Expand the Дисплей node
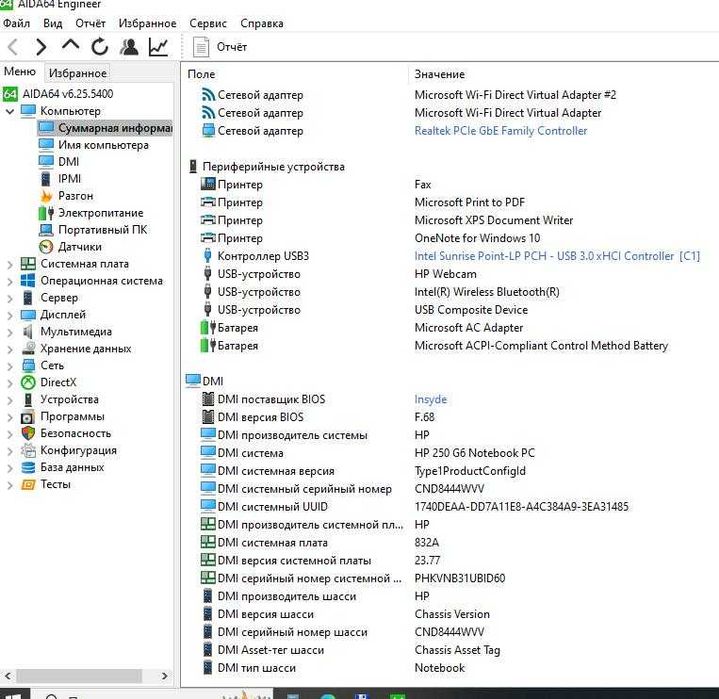719x699 pixels. (10, 316)
